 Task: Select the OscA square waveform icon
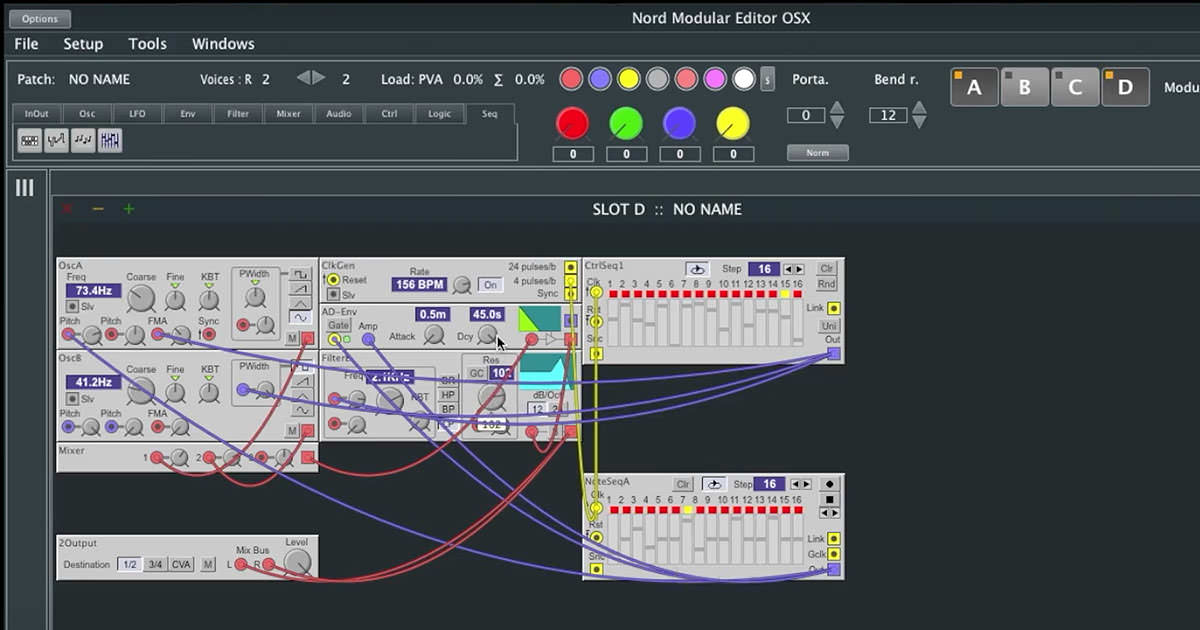point(301,273)
